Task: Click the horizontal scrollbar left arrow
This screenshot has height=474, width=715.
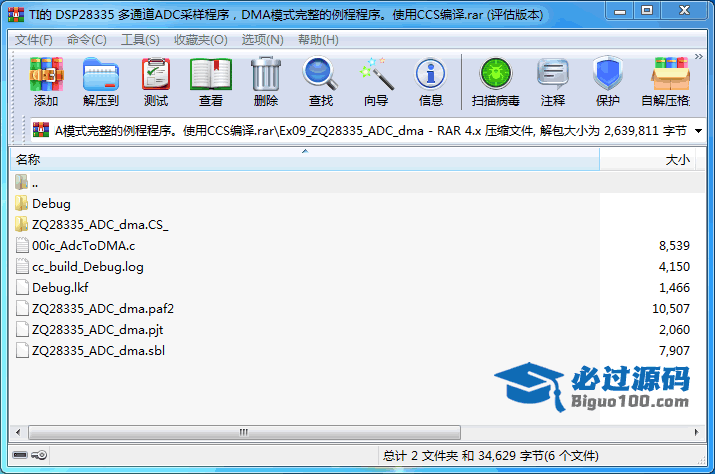Action: tap(18, 432)
